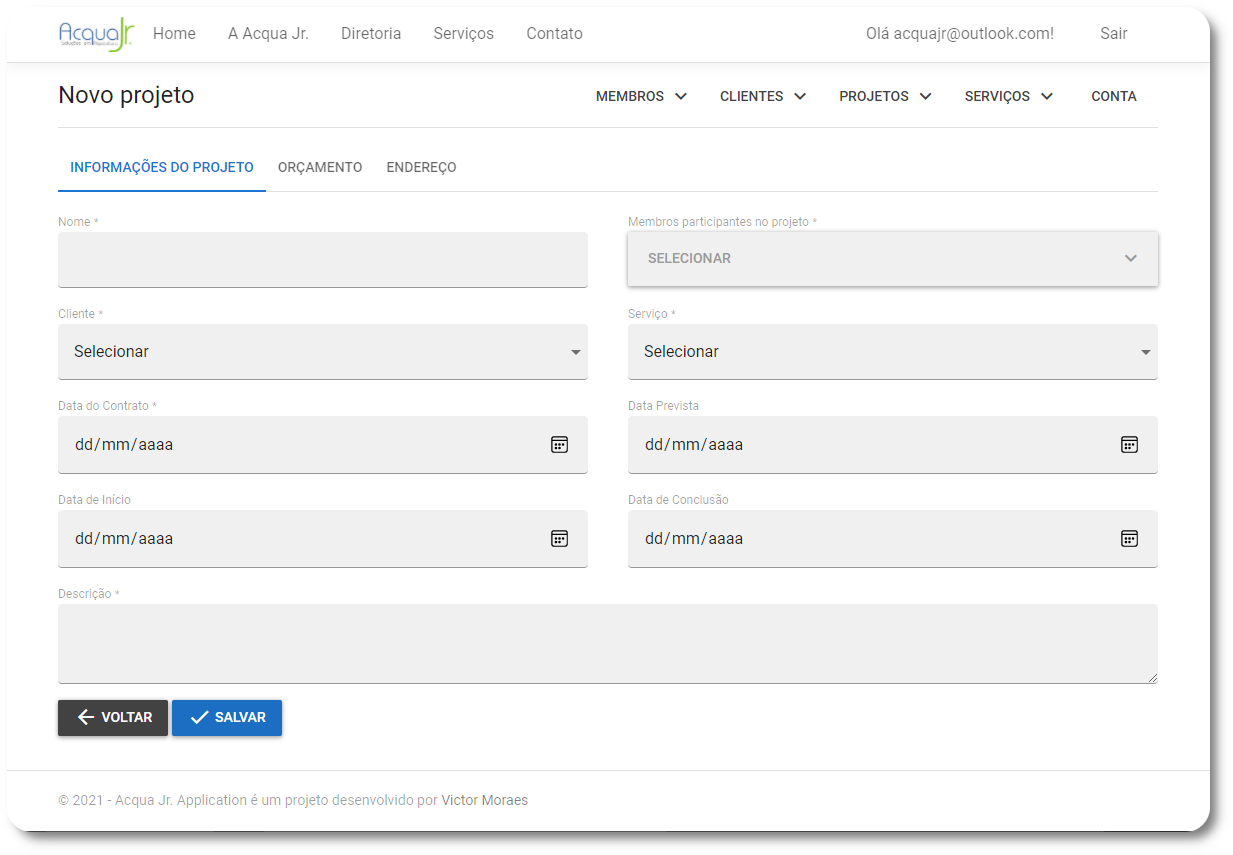
Task: Expand the Membros navigation menu
Action: coord(641,96)
